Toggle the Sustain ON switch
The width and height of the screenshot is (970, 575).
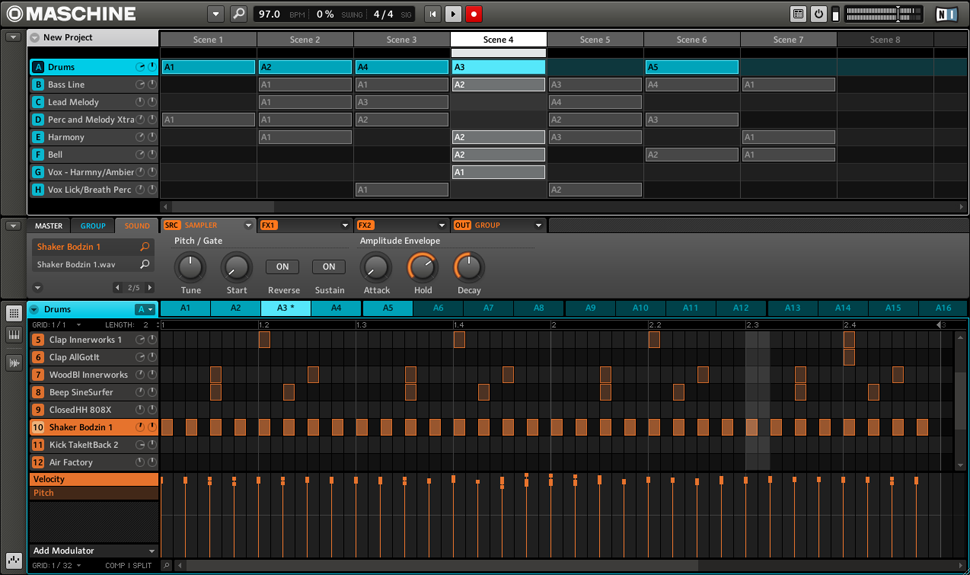click(x=328, y=267)
